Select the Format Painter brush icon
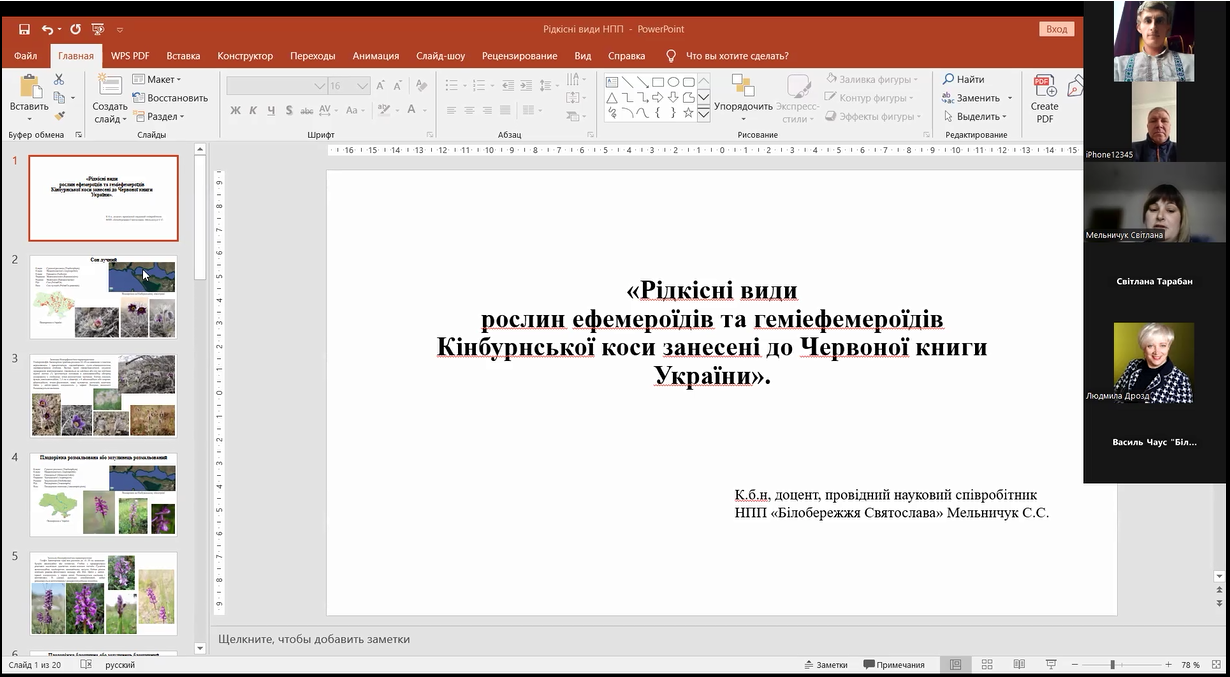The height and width of the screenshot is (677, 1230). [59, 115]
